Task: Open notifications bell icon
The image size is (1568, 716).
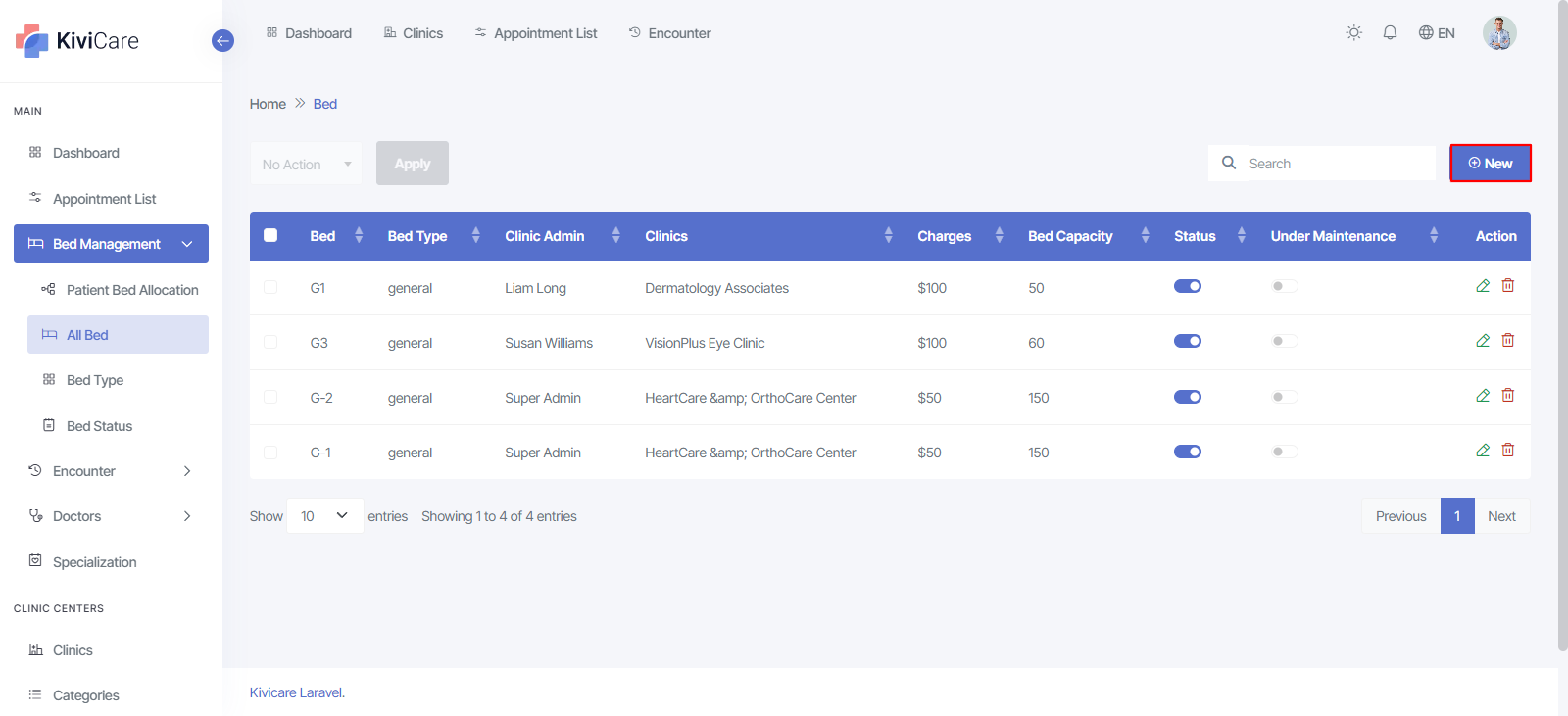Action: [1390, 33]
